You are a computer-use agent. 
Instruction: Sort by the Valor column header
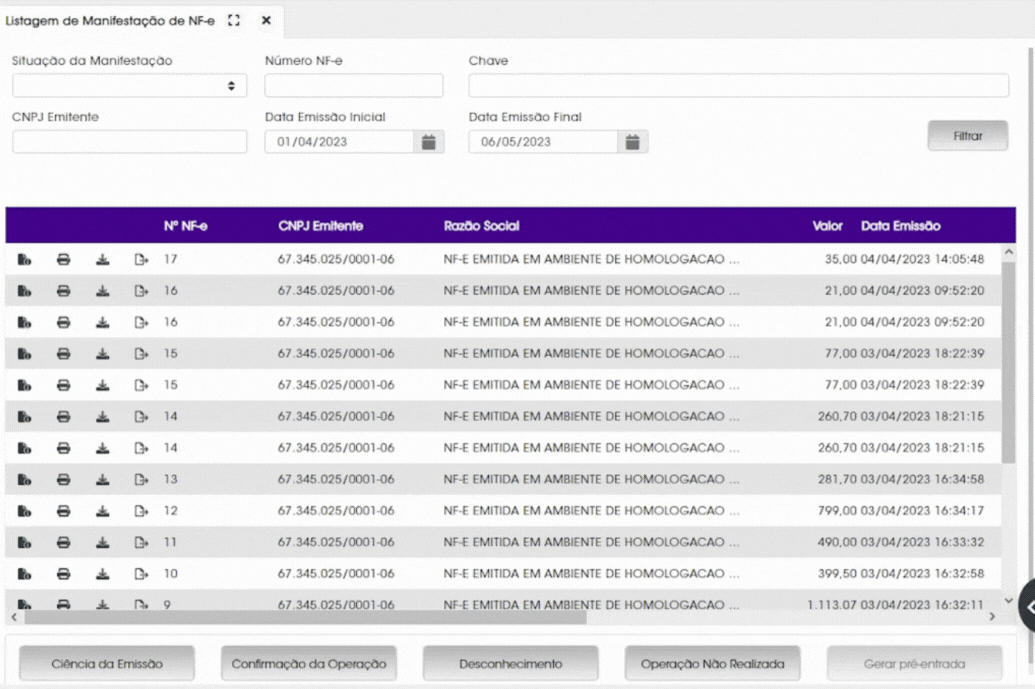click(828, 226)
